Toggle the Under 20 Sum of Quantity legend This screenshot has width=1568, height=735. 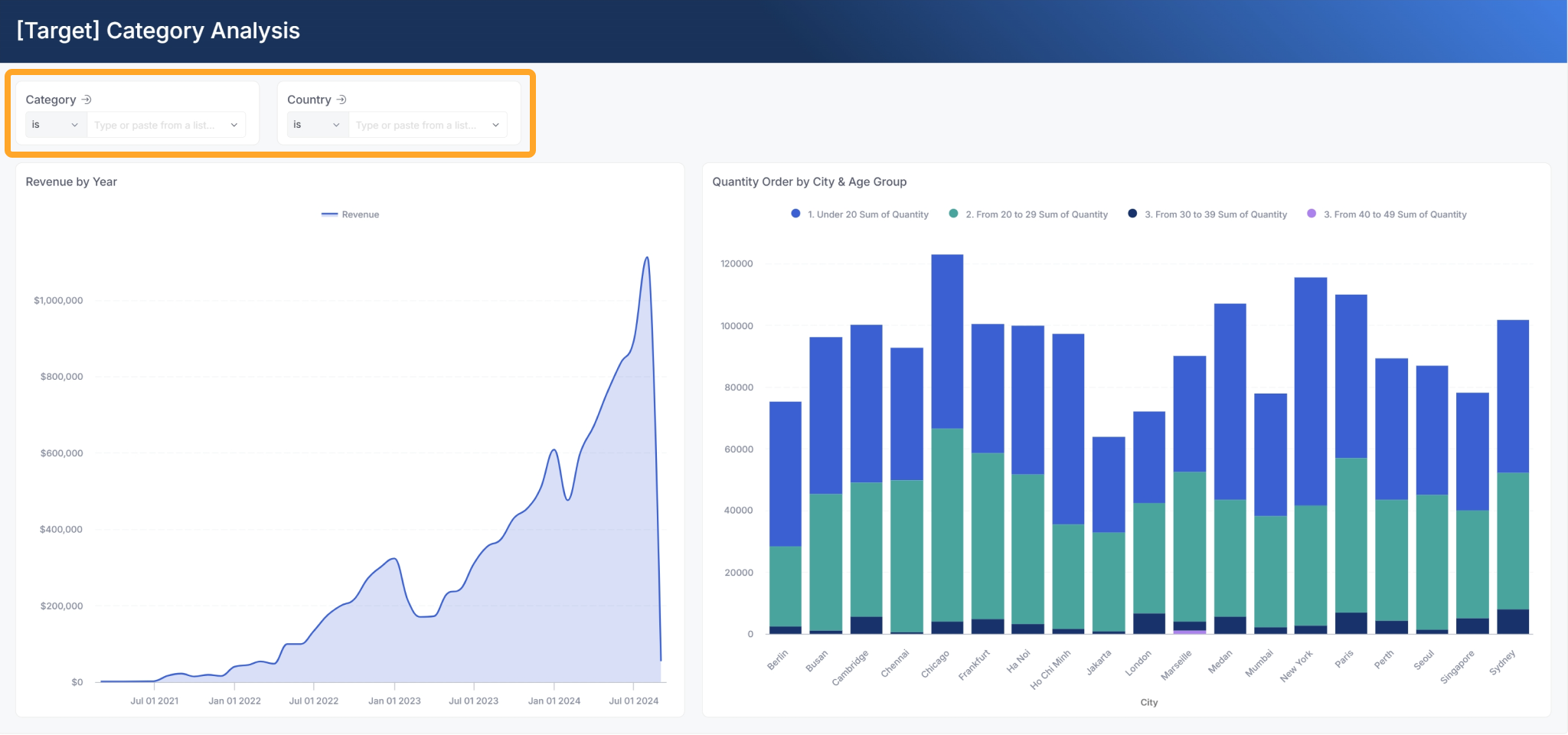click(860, 214)
